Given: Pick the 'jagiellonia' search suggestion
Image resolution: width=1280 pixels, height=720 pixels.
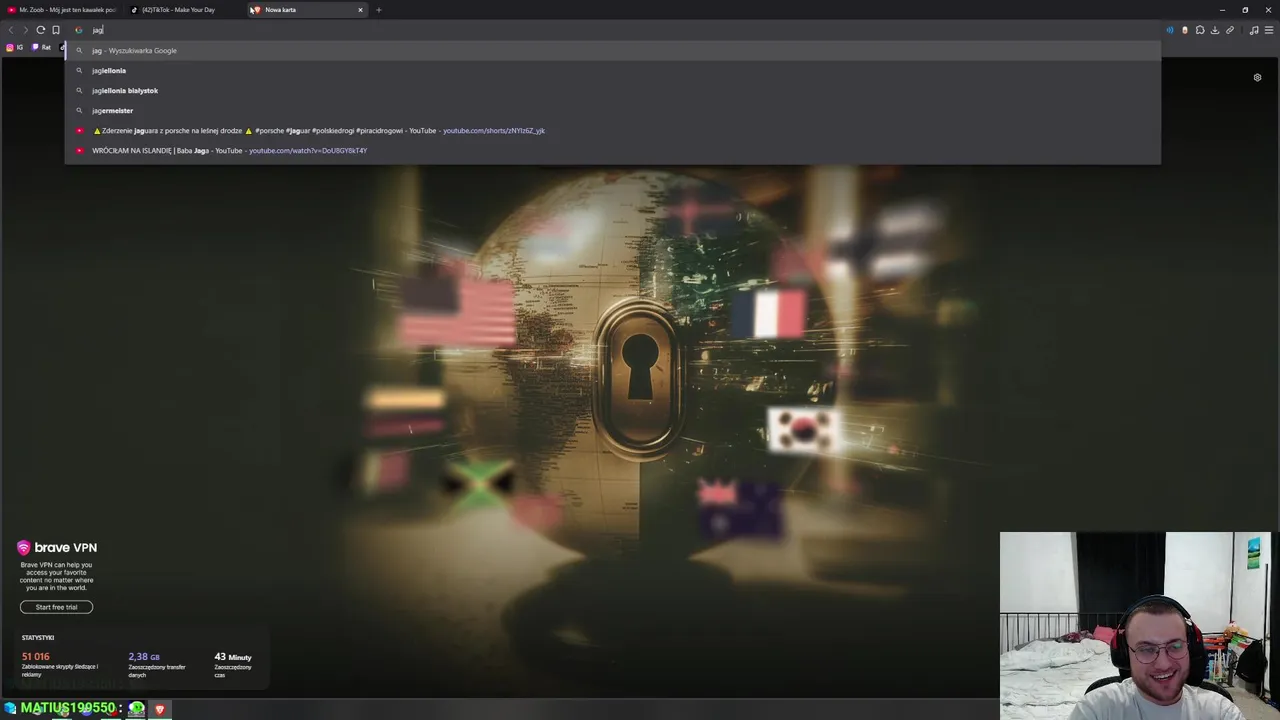Looking at the screenshot, I should click(612, 70).
